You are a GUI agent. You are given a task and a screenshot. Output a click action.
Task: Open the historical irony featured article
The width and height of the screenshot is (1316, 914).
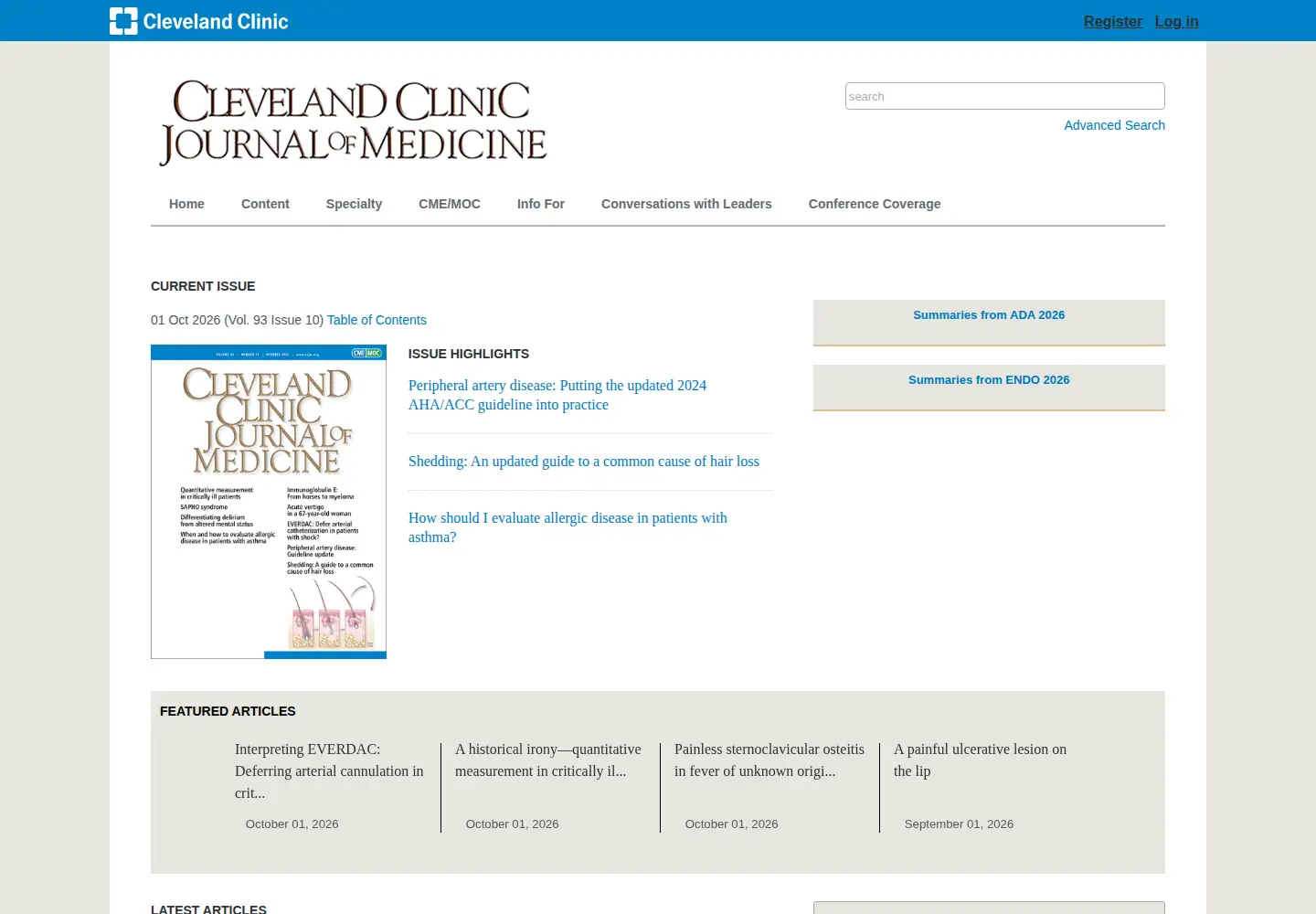tap(548, 760)
